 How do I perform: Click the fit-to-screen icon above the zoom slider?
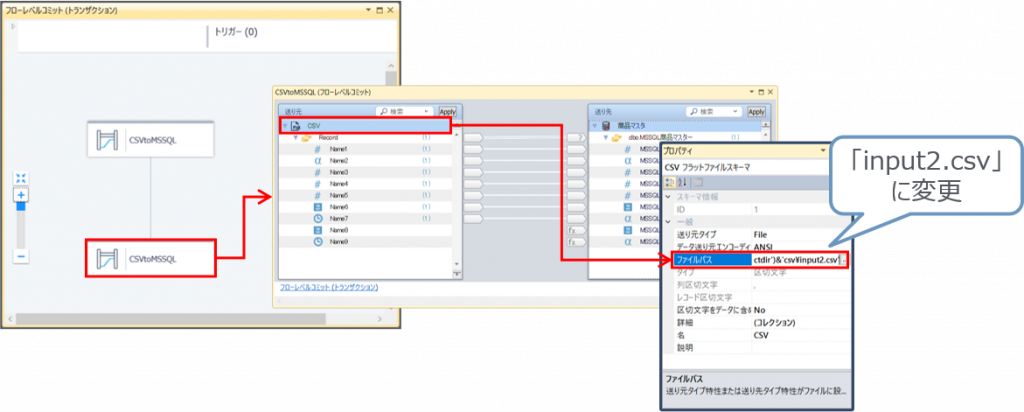(x=21, y=177)
